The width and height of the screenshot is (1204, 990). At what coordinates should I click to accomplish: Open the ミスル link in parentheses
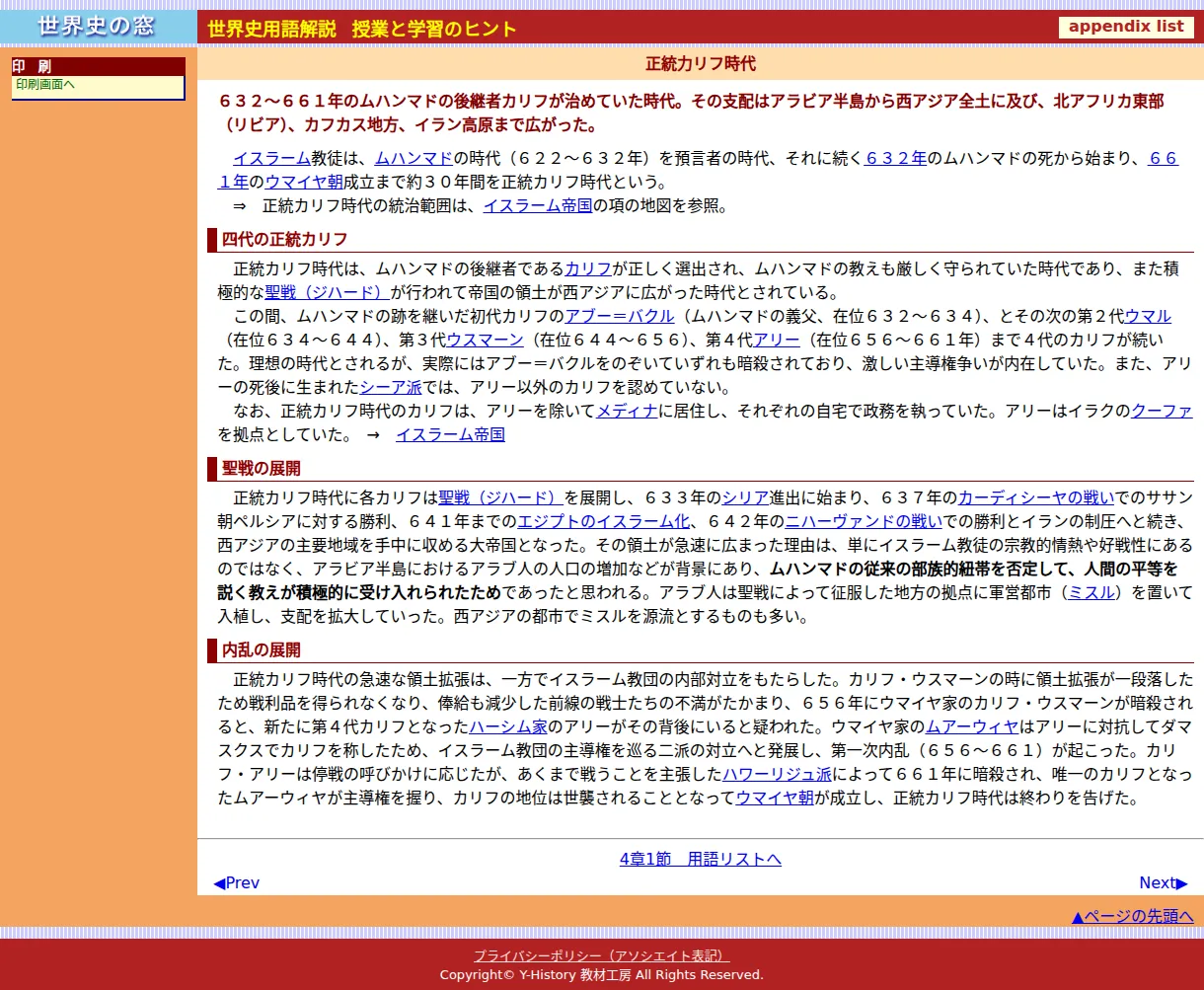1092,592
